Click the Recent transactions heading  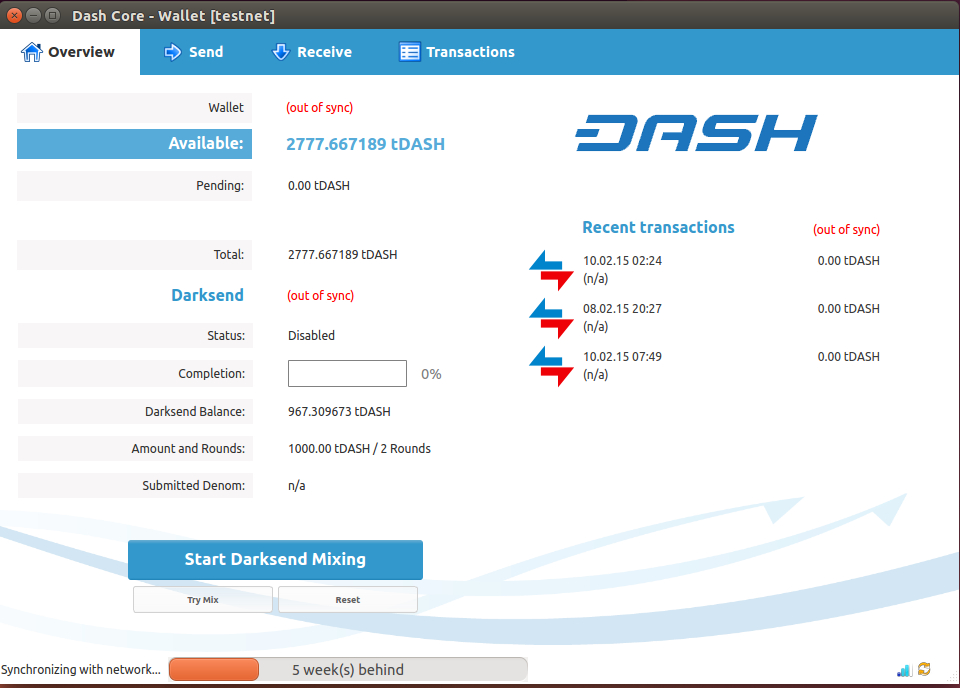point(658,227)
